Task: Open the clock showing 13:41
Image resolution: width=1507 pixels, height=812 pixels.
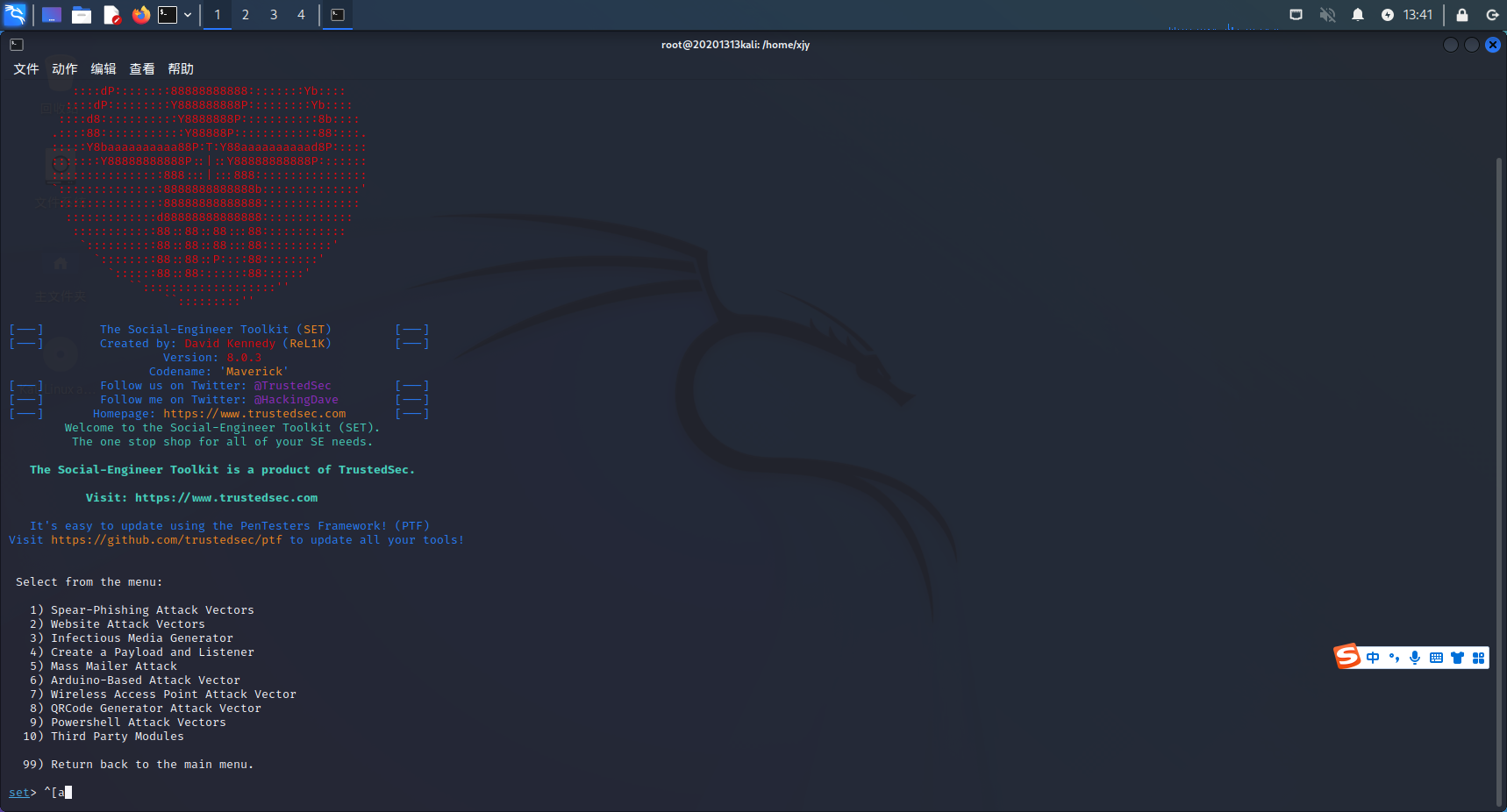Action: point(1418,15)
